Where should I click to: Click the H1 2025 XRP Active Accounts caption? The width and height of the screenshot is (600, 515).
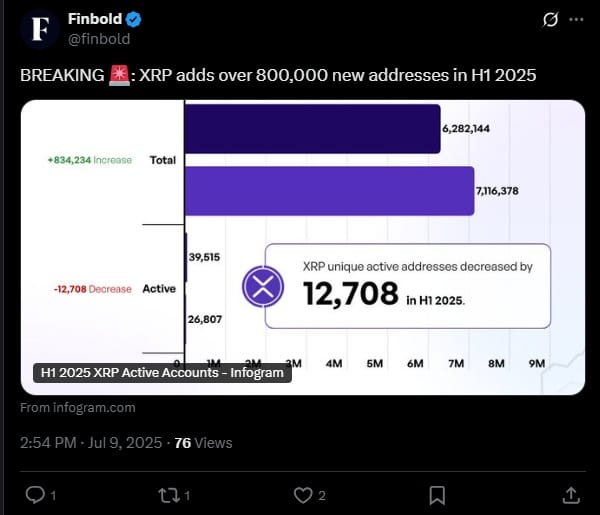coord(163,373)
